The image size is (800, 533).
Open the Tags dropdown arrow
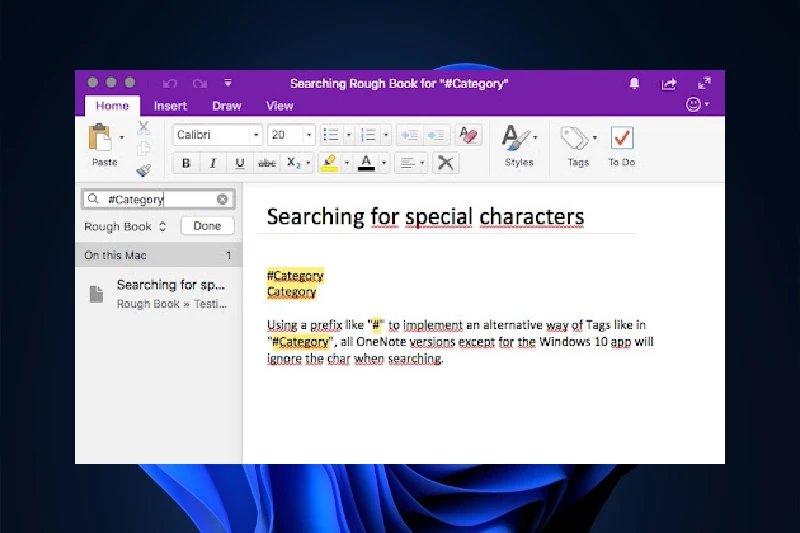[x=595, y=138]
